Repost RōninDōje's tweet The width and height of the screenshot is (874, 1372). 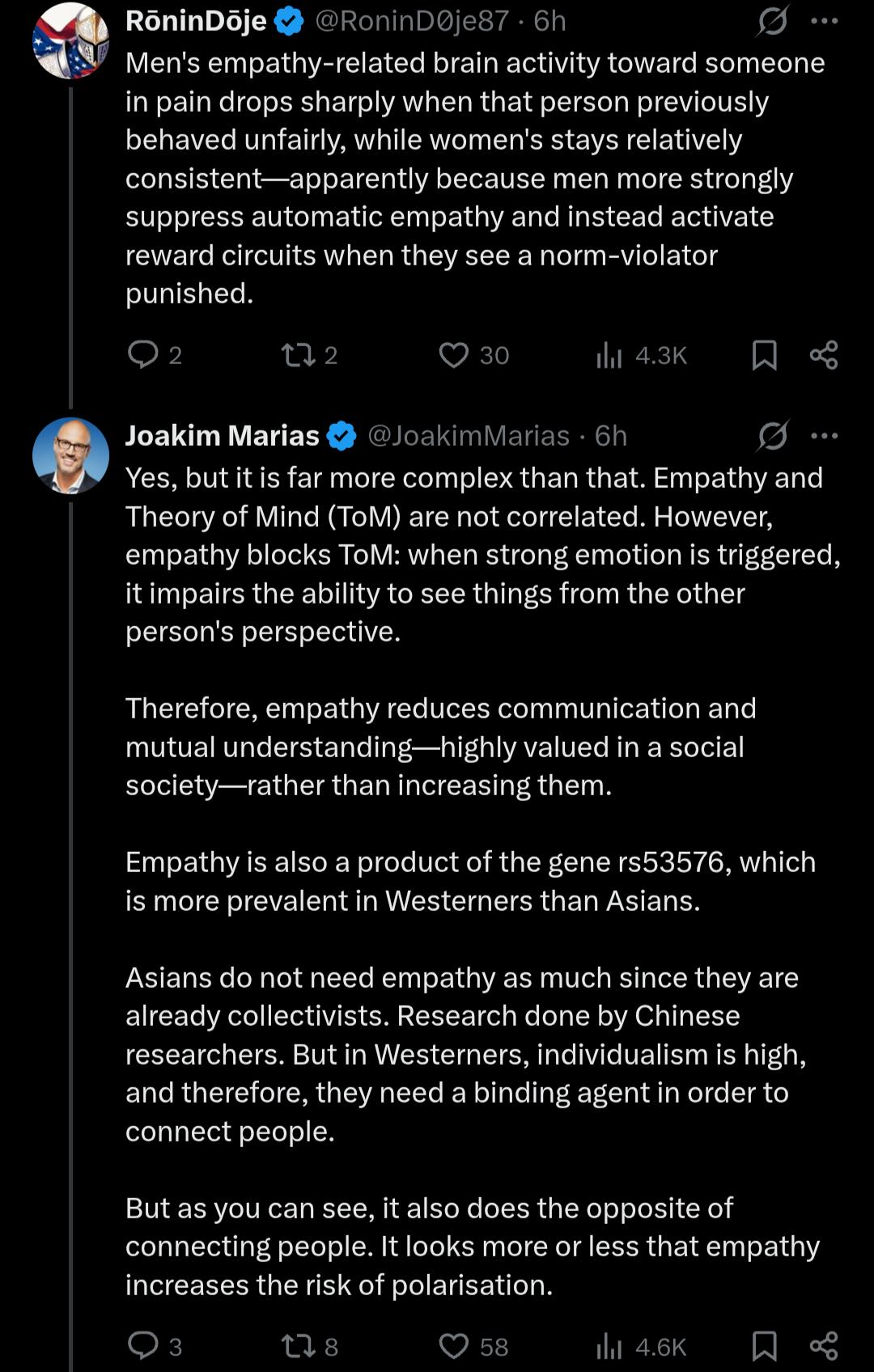tap(298, 354)
